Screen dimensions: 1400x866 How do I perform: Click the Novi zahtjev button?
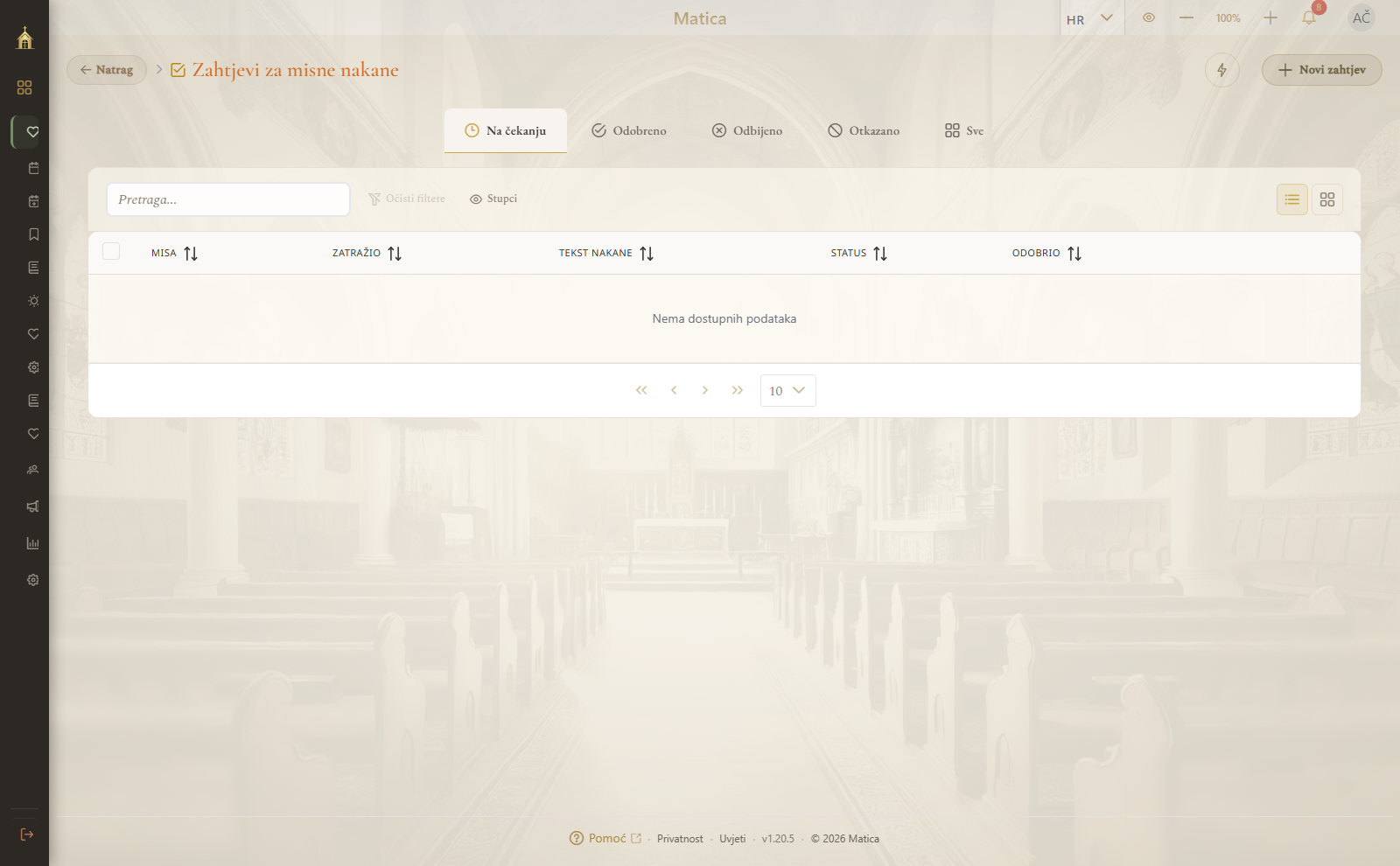point(1322,70)
